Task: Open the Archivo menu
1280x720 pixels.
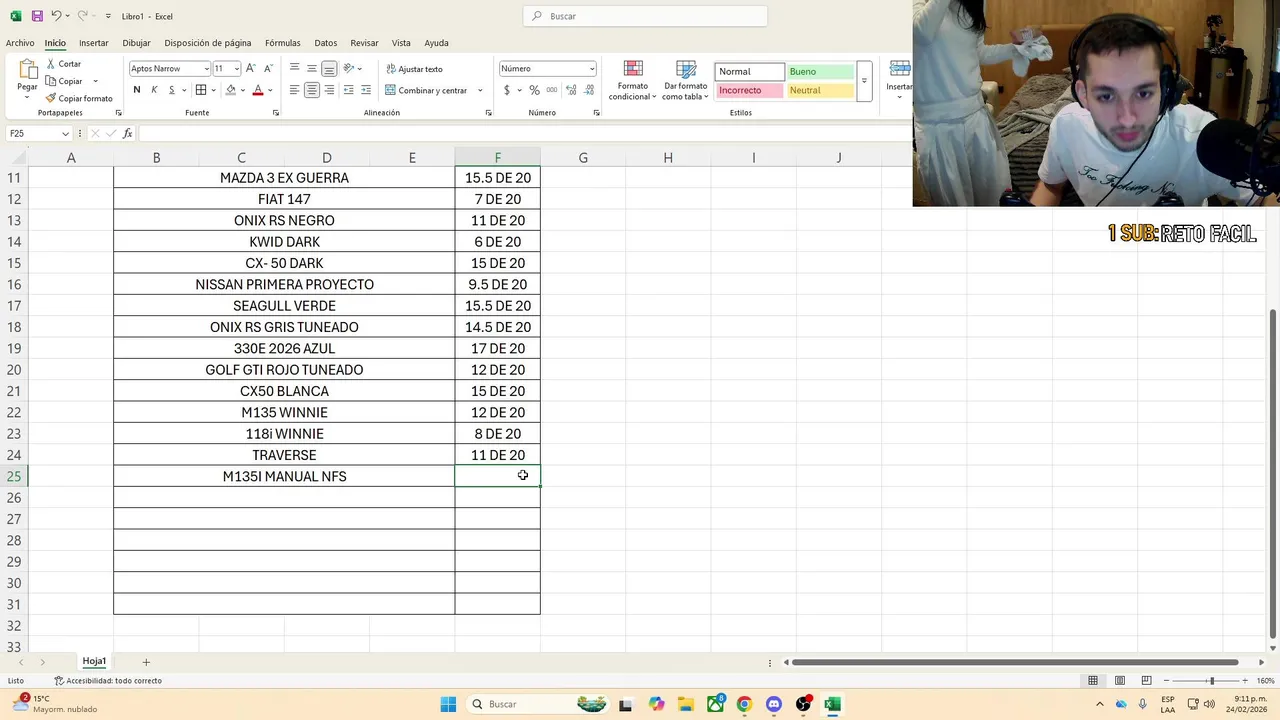Action: pos(20,43)
